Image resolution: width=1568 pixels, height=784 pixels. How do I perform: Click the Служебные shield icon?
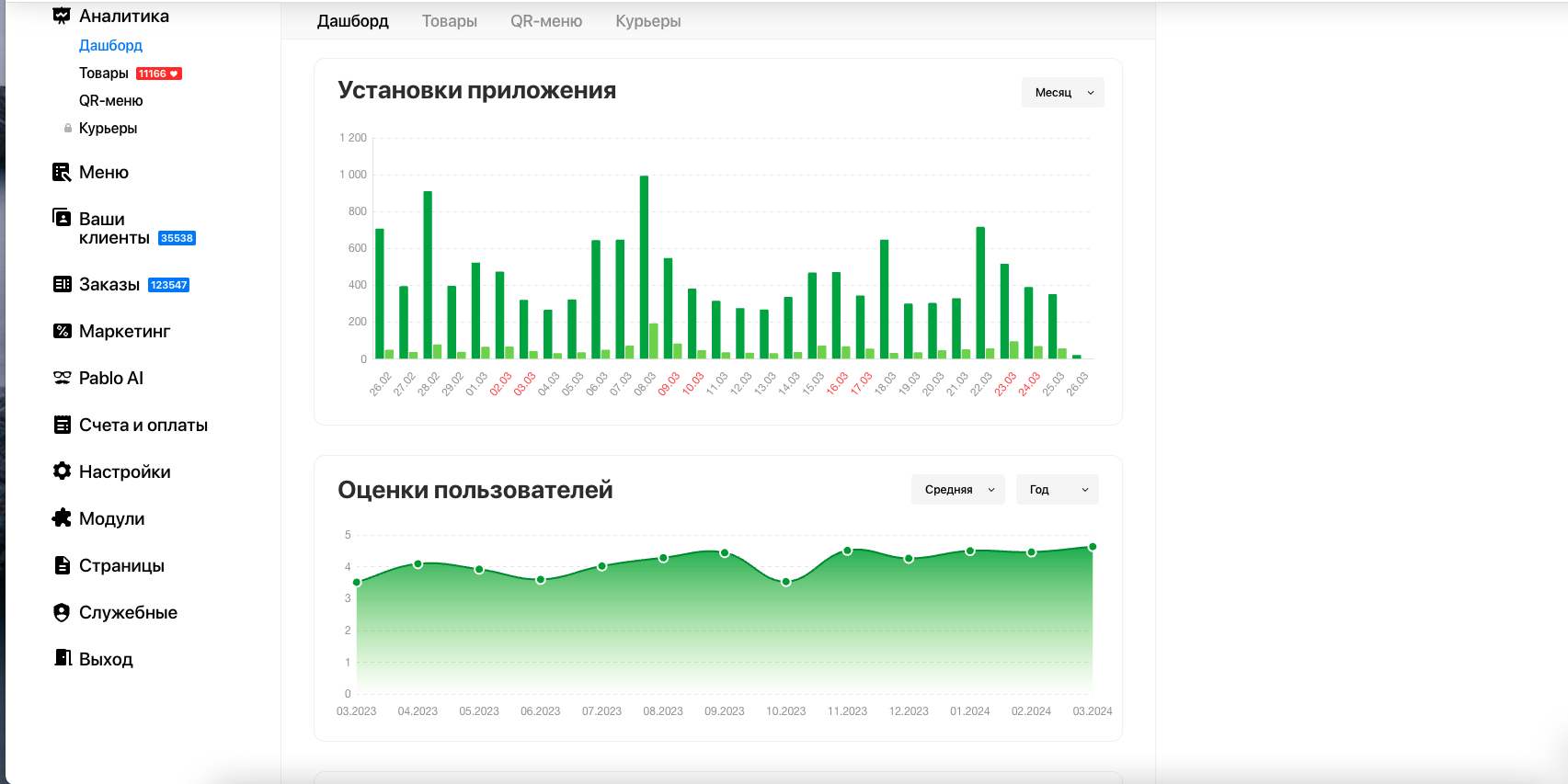[x=62, y=612]
